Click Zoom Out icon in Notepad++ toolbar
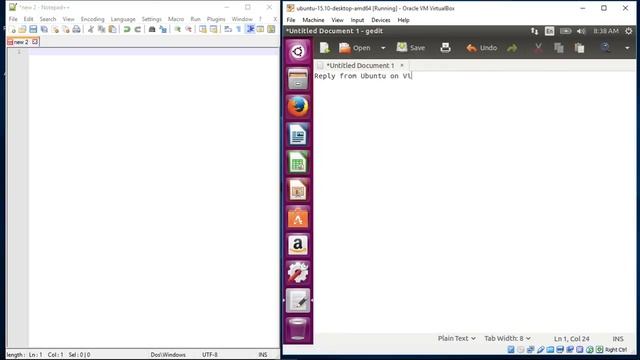 coord(188,29)
